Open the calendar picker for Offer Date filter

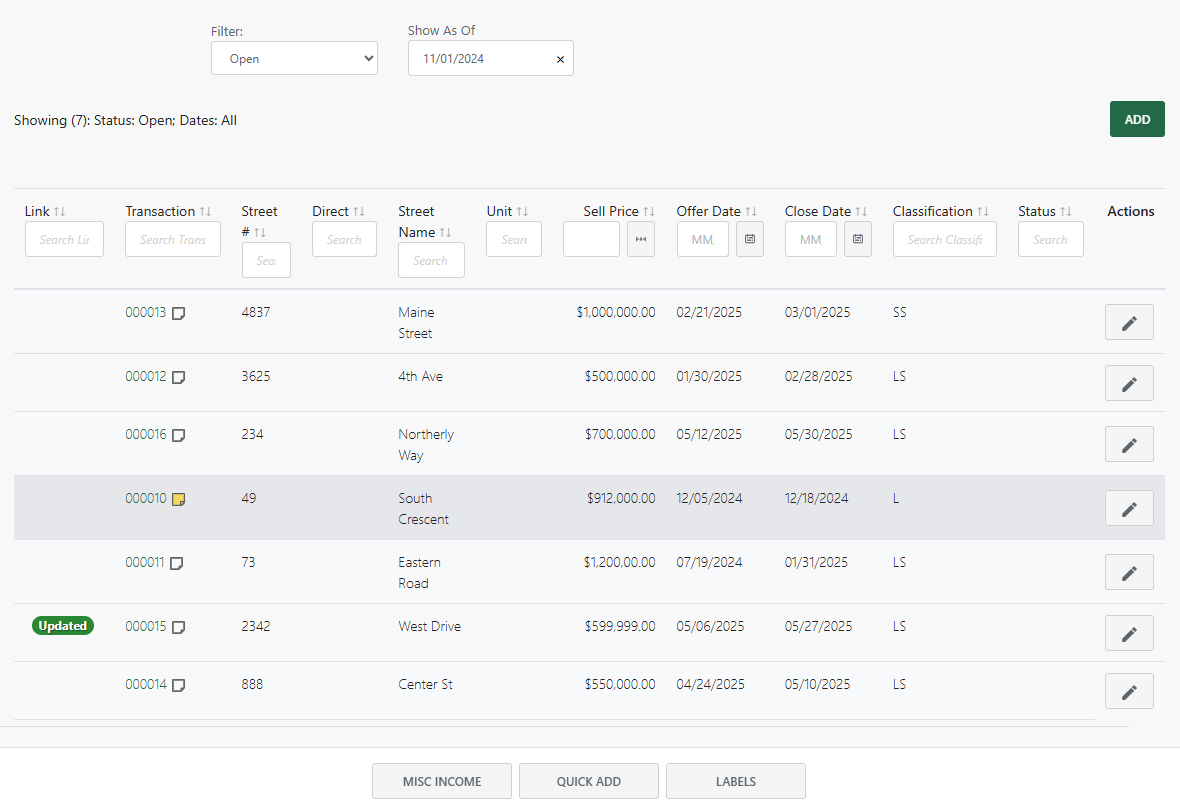pyautogui.click(x=750, y=238)
